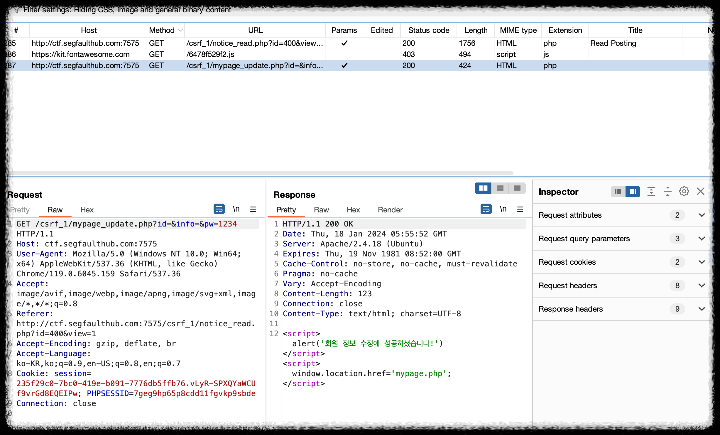The width and height of the screenshot is (720, 435).
Task: Open the Method column sort dropdown arrow
Action: 180,30
